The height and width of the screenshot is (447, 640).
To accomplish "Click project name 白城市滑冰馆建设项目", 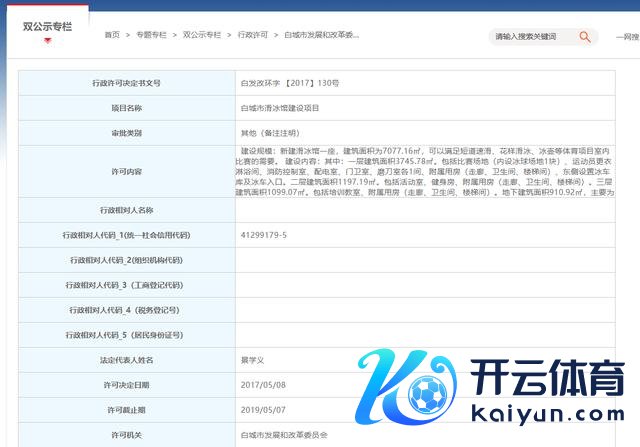I will tap(281, 107).
